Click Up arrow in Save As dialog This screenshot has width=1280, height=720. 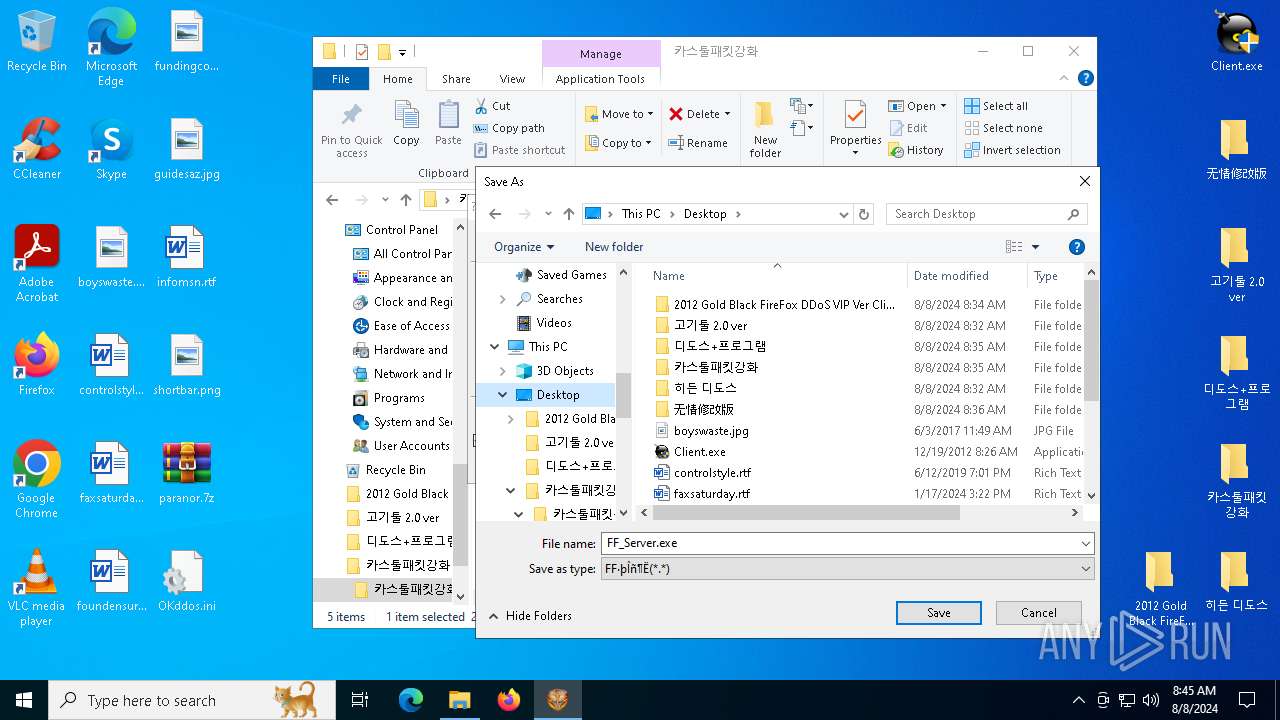click(569, 214)
